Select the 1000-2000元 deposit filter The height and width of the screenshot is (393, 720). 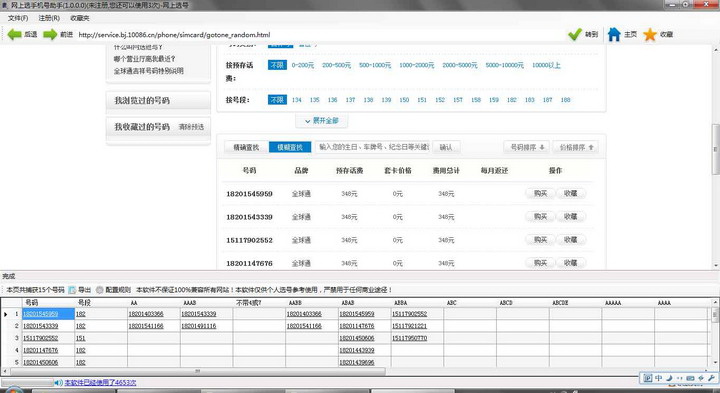point(416,65)
